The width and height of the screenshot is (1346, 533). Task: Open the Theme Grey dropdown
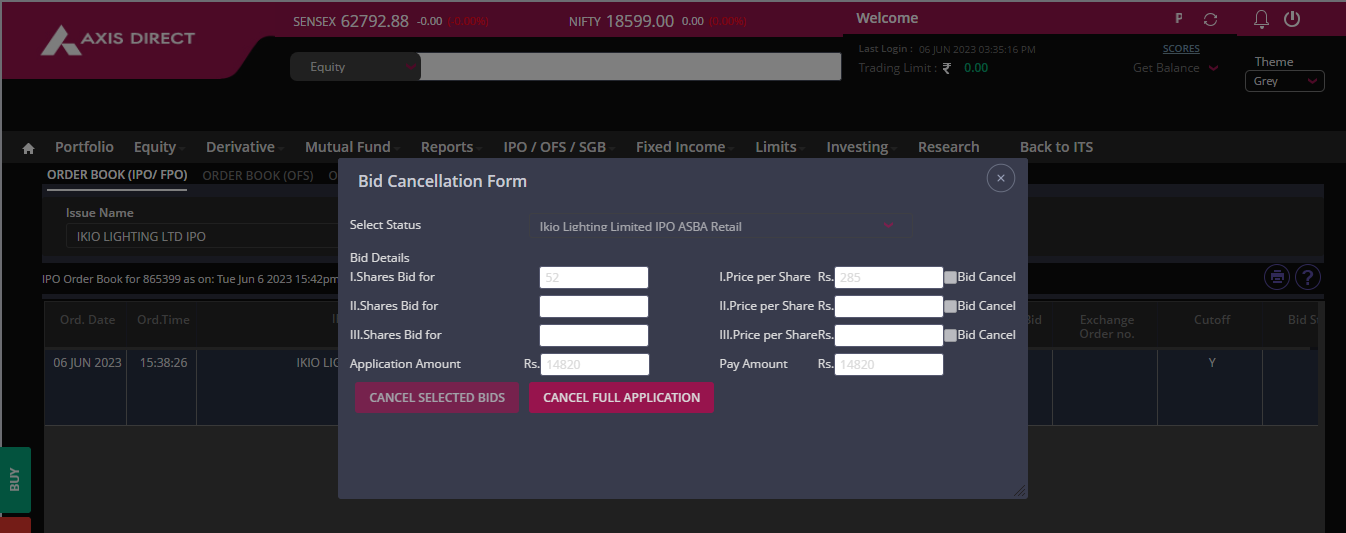pyautogui.click(x=1284, y=81)
